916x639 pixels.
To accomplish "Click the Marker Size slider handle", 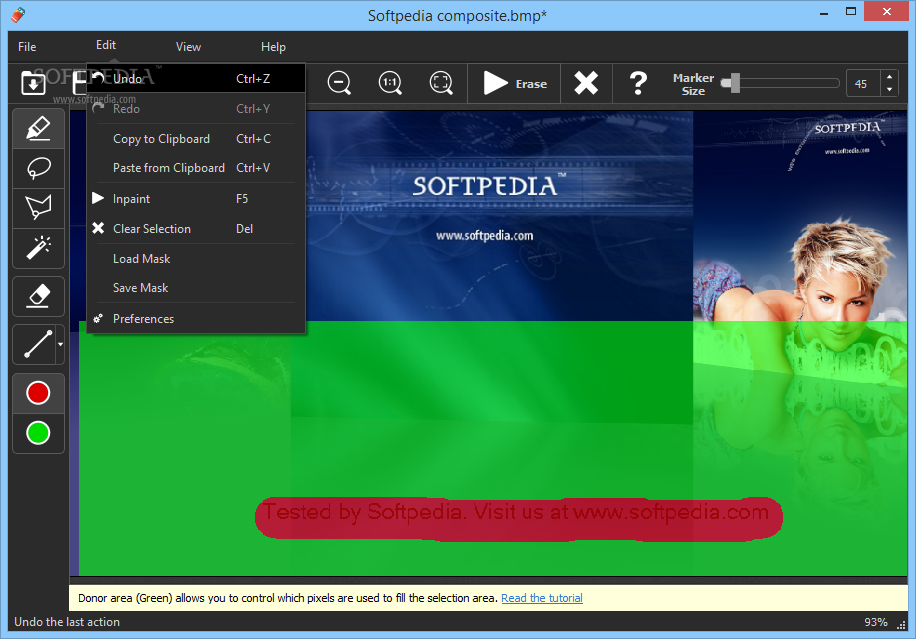I will [x=734, y=83].
